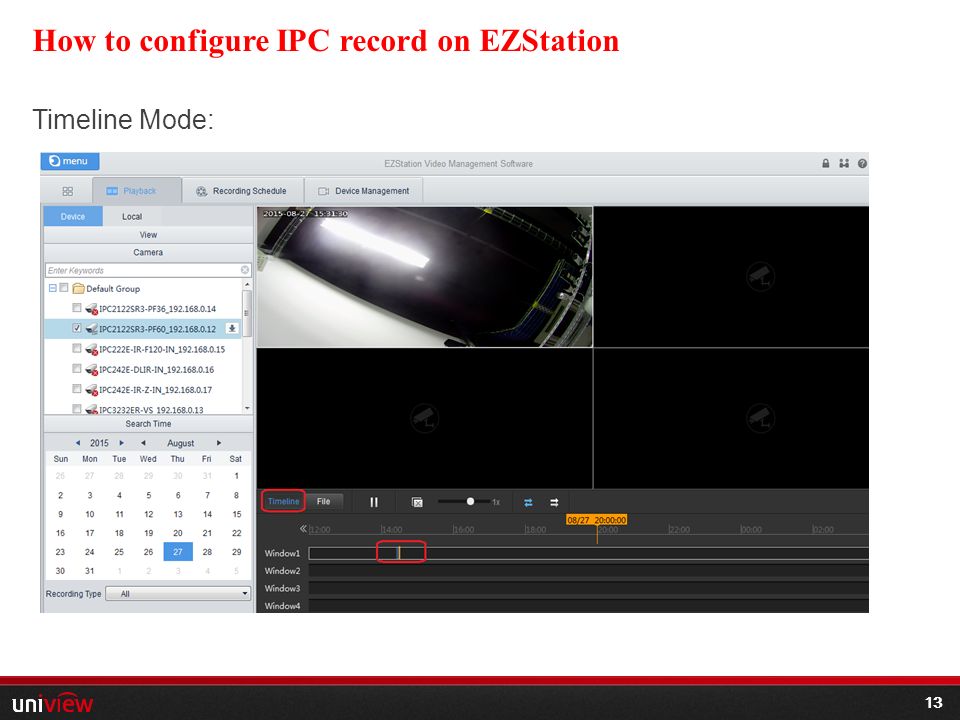
Task: Check the Default Group checkbox
Action: pyautogui.click(x=64, y=288)
